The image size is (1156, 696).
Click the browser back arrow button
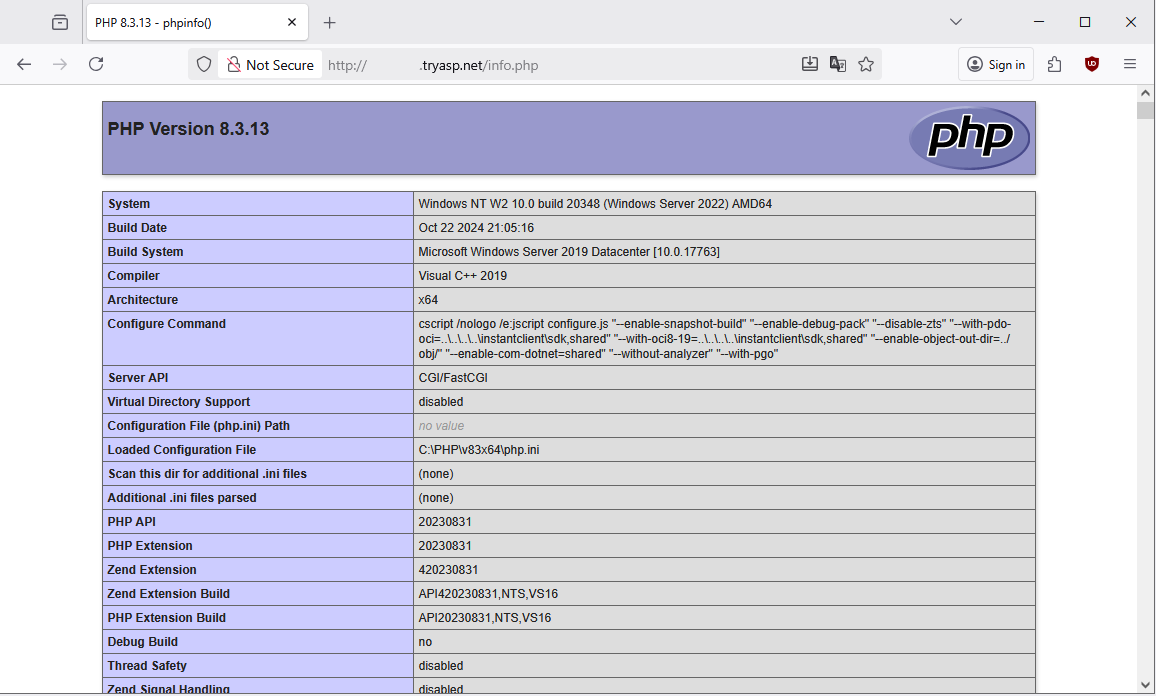24,64
